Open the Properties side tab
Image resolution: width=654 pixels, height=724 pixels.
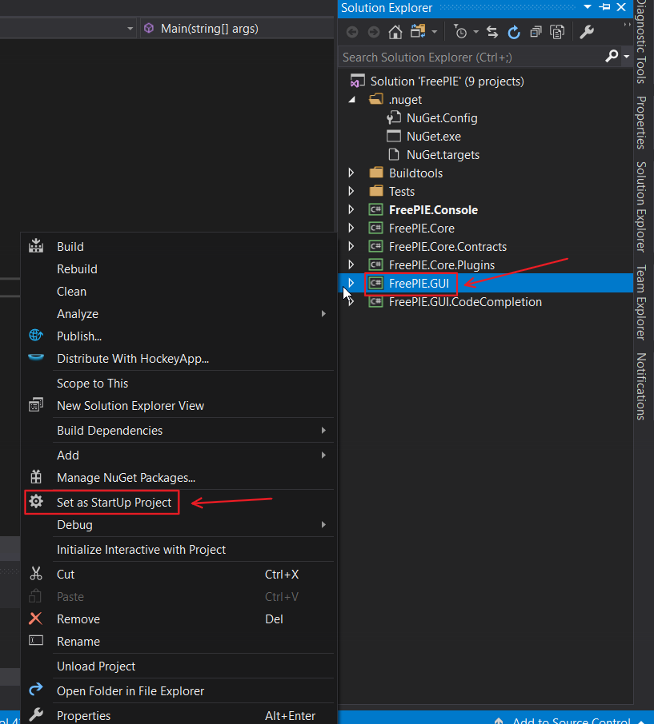point(641,122)
